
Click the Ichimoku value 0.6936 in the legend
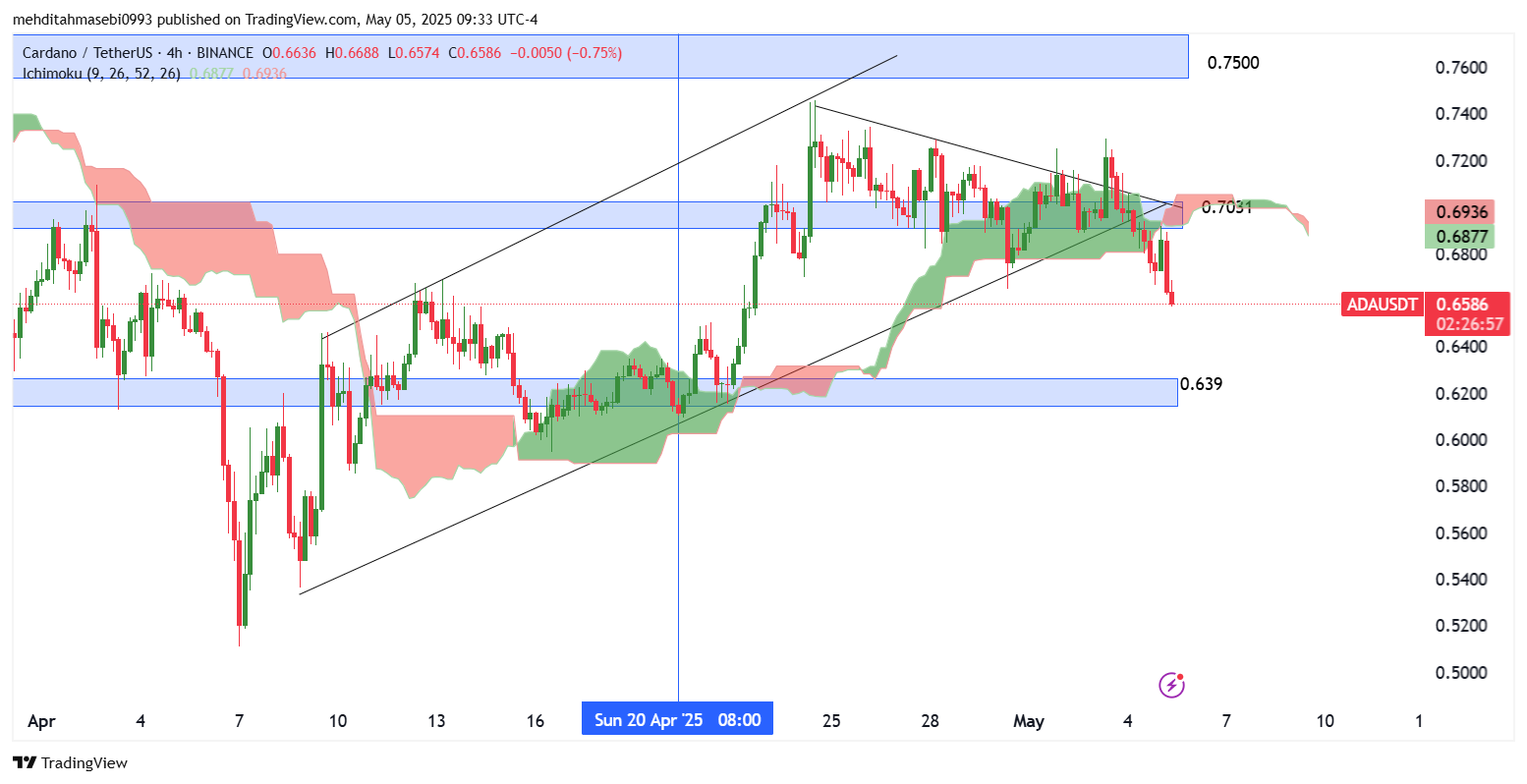tap(262, 73)
